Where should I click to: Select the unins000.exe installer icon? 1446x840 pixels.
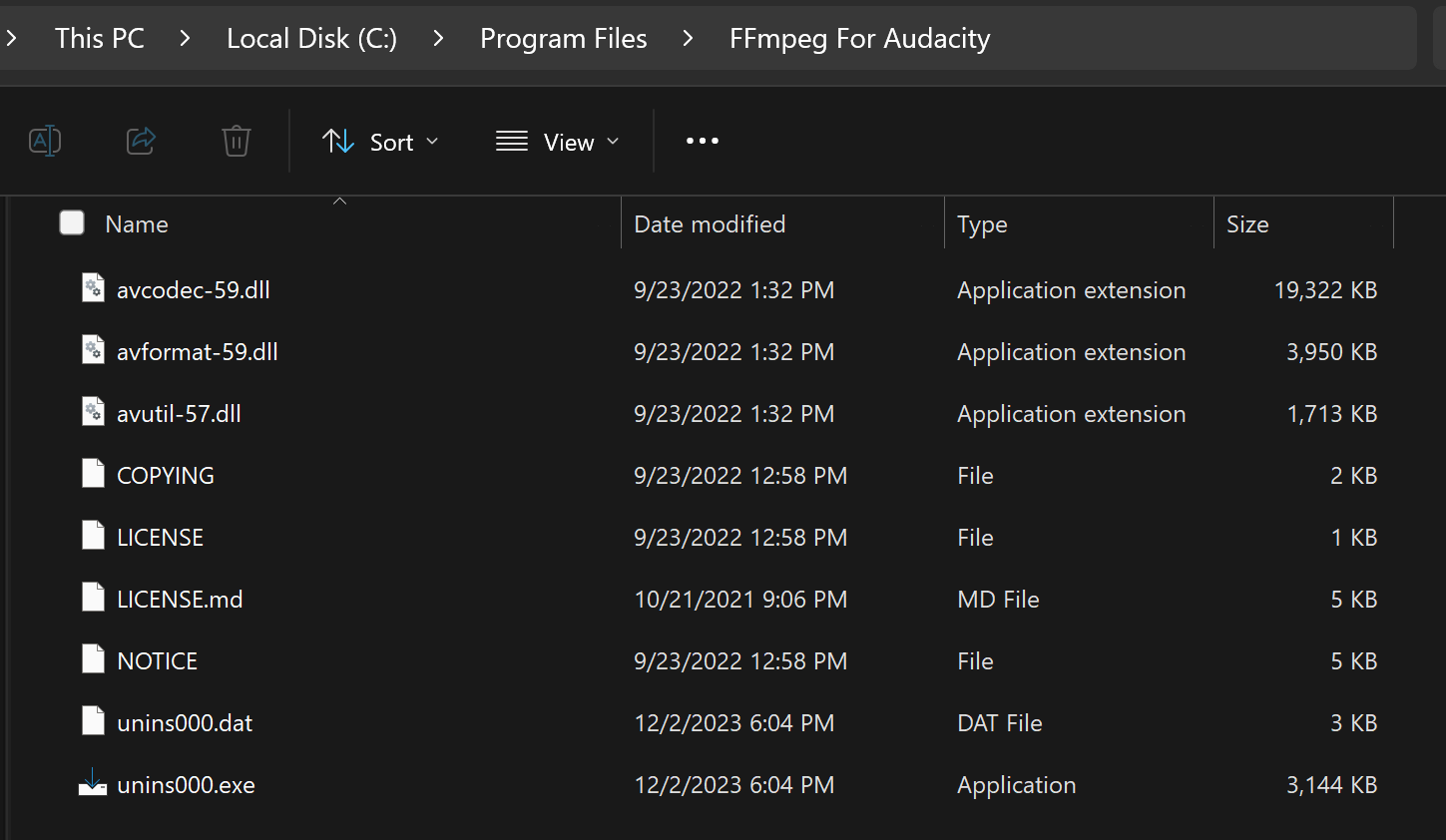(x=93, y=783)
